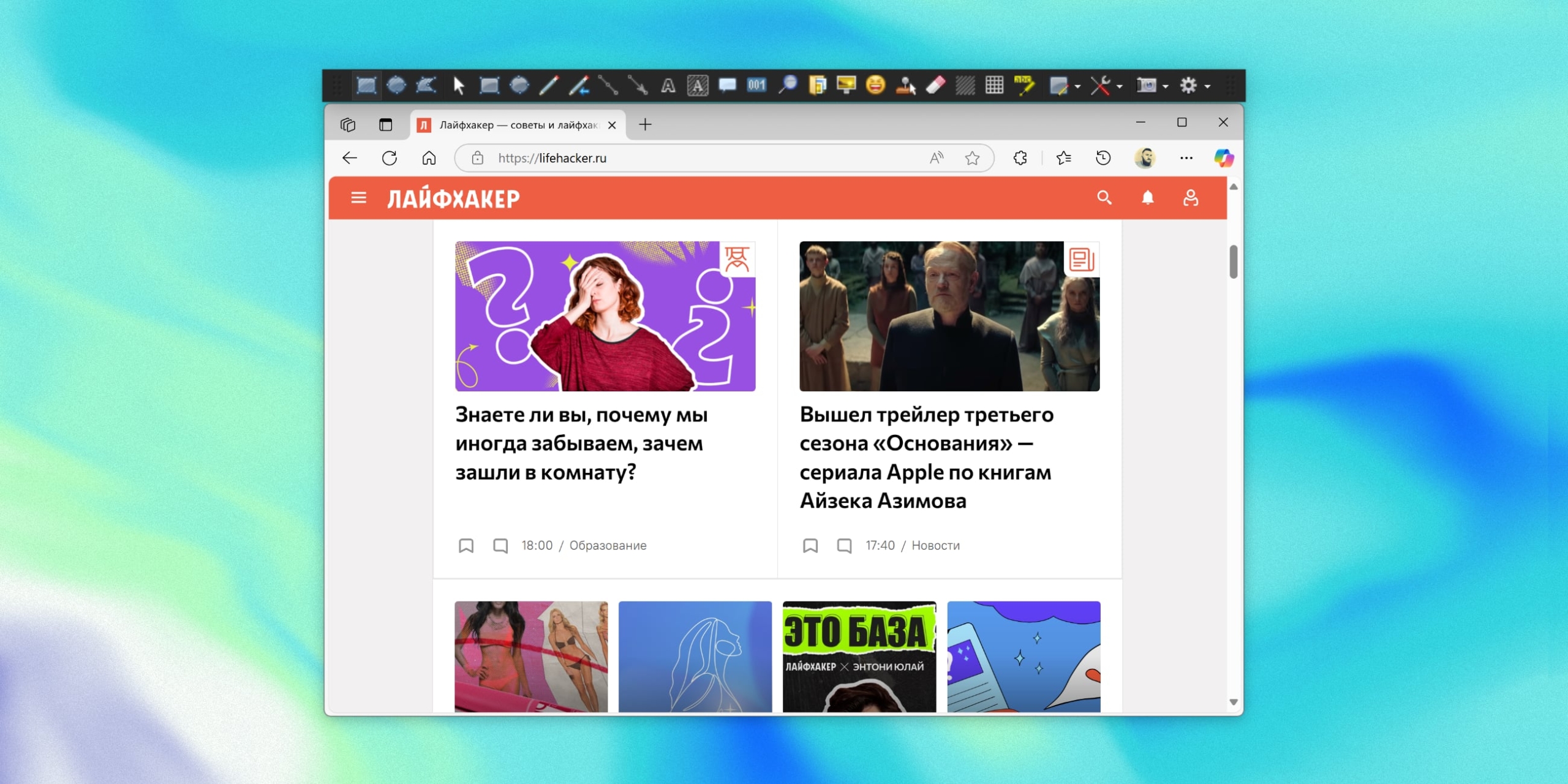Open the Favorites list
This screenshot has width=1568, height=784.
(1064, 158)
